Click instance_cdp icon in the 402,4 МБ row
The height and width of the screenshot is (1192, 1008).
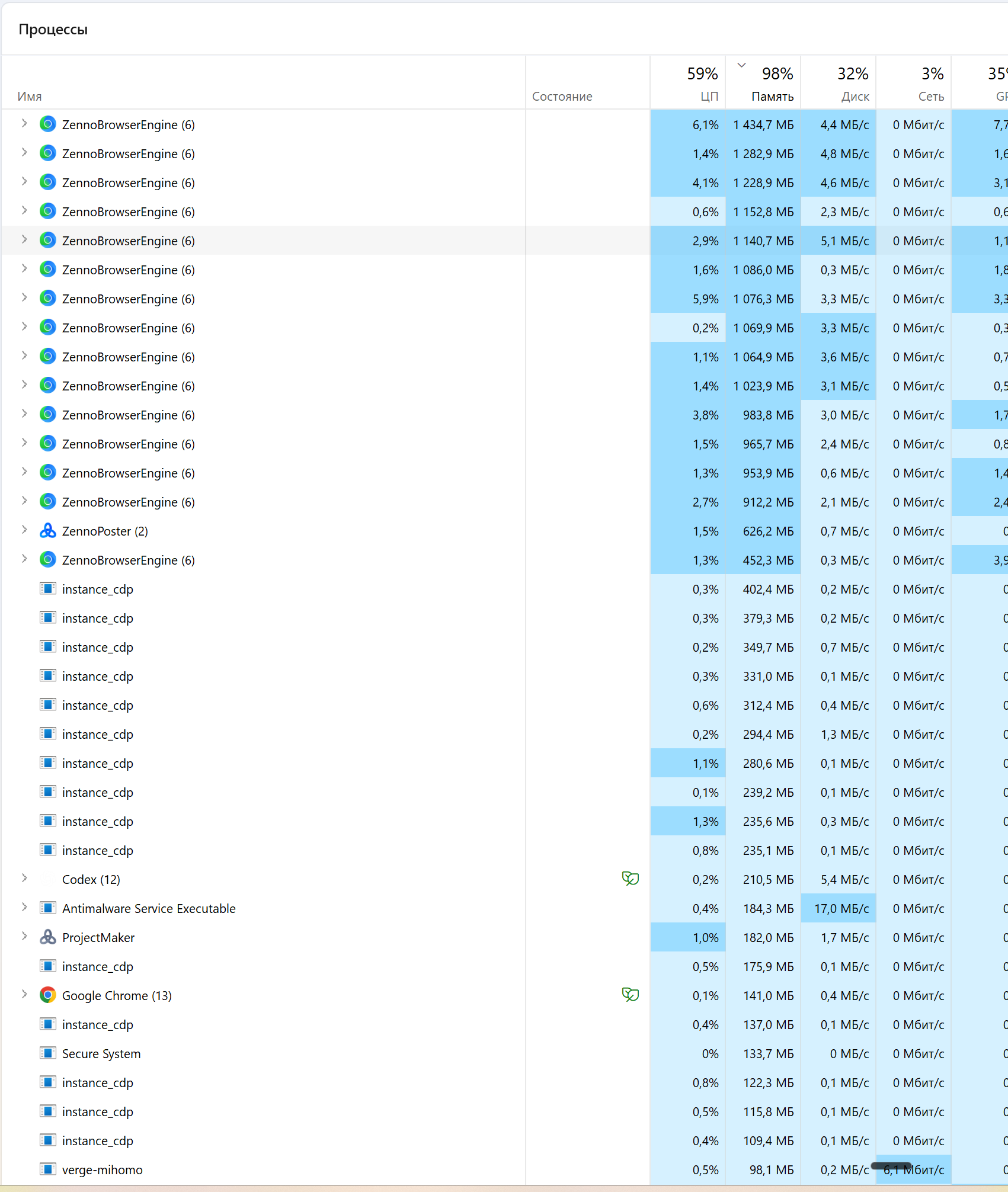tap(48, 589)
